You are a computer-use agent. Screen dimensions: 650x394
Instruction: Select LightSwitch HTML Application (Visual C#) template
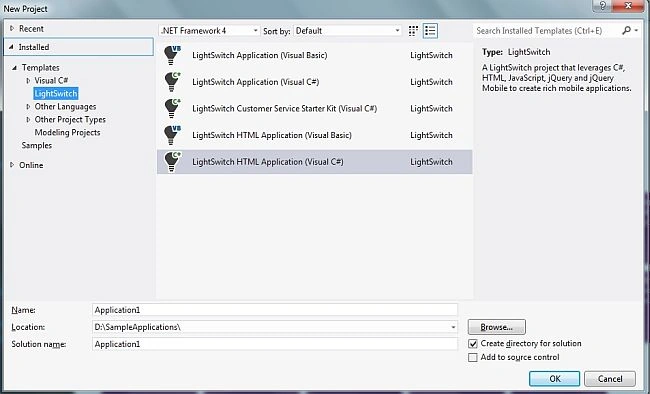point(315,162)
